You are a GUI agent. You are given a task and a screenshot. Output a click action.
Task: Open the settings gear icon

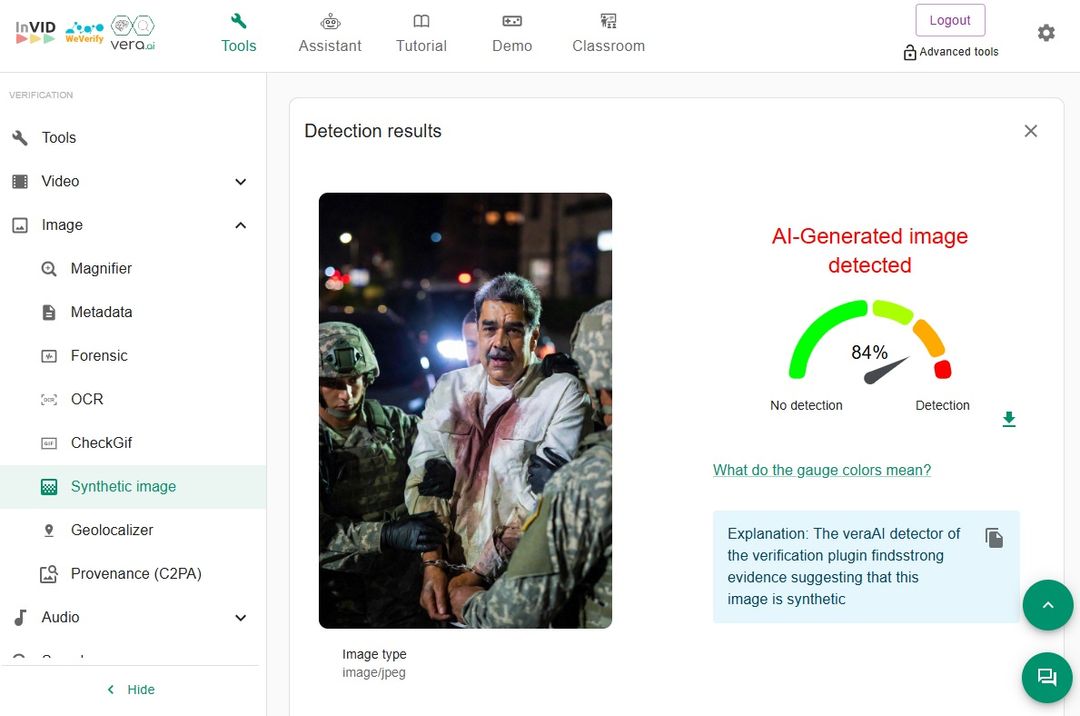click(1046, 33)
